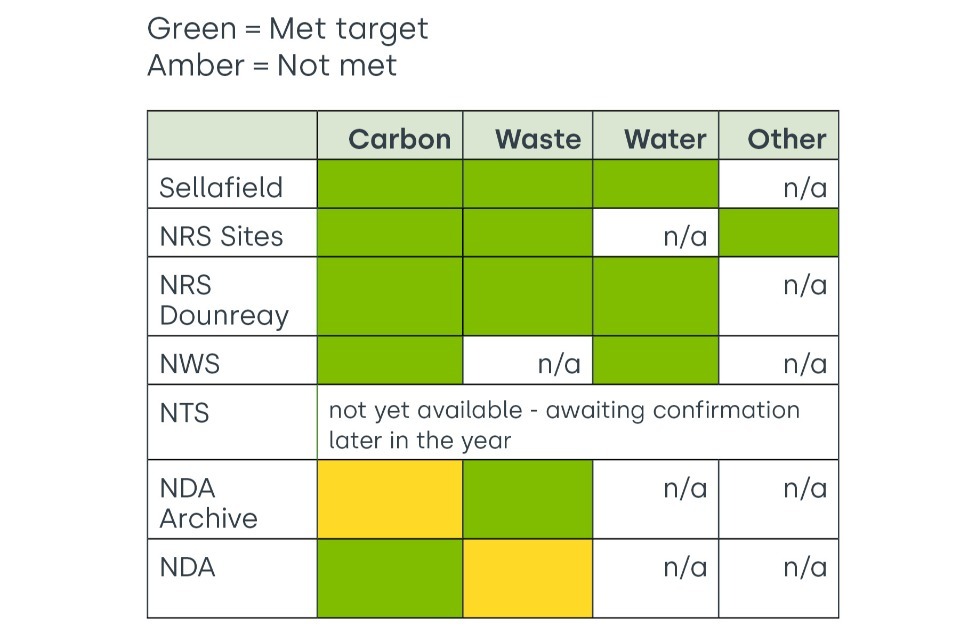Click the green Waste cell for NDA Archive
Image resolution: width=960 pixels, height=640 pixels.
[528, 500]
